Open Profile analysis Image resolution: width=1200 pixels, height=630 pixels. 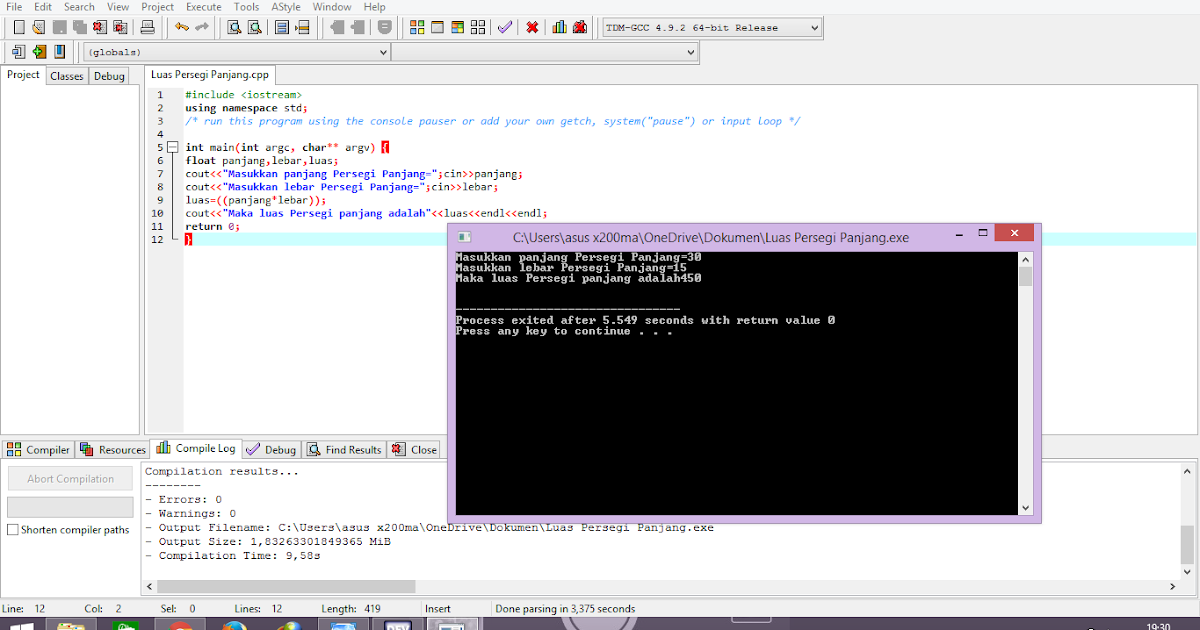(x=558, y=27)
